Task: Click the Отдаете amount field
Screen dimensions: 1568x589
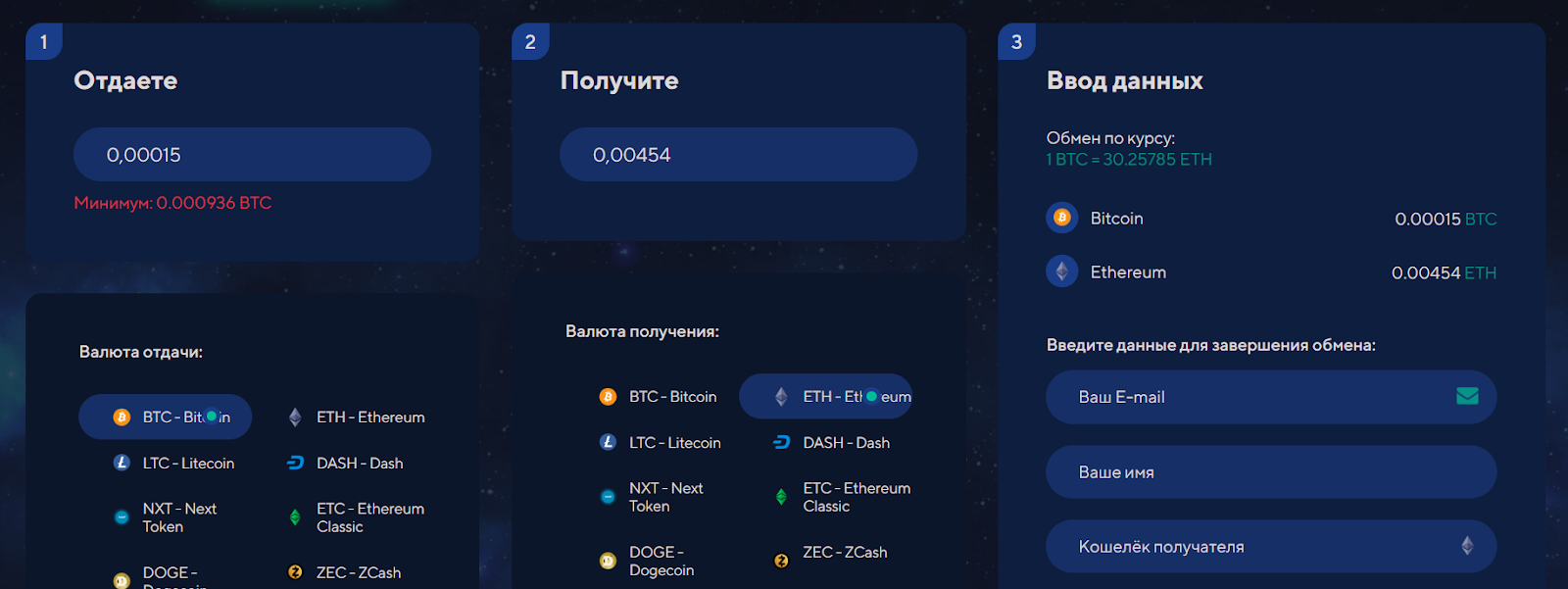Action: [252, 155]
